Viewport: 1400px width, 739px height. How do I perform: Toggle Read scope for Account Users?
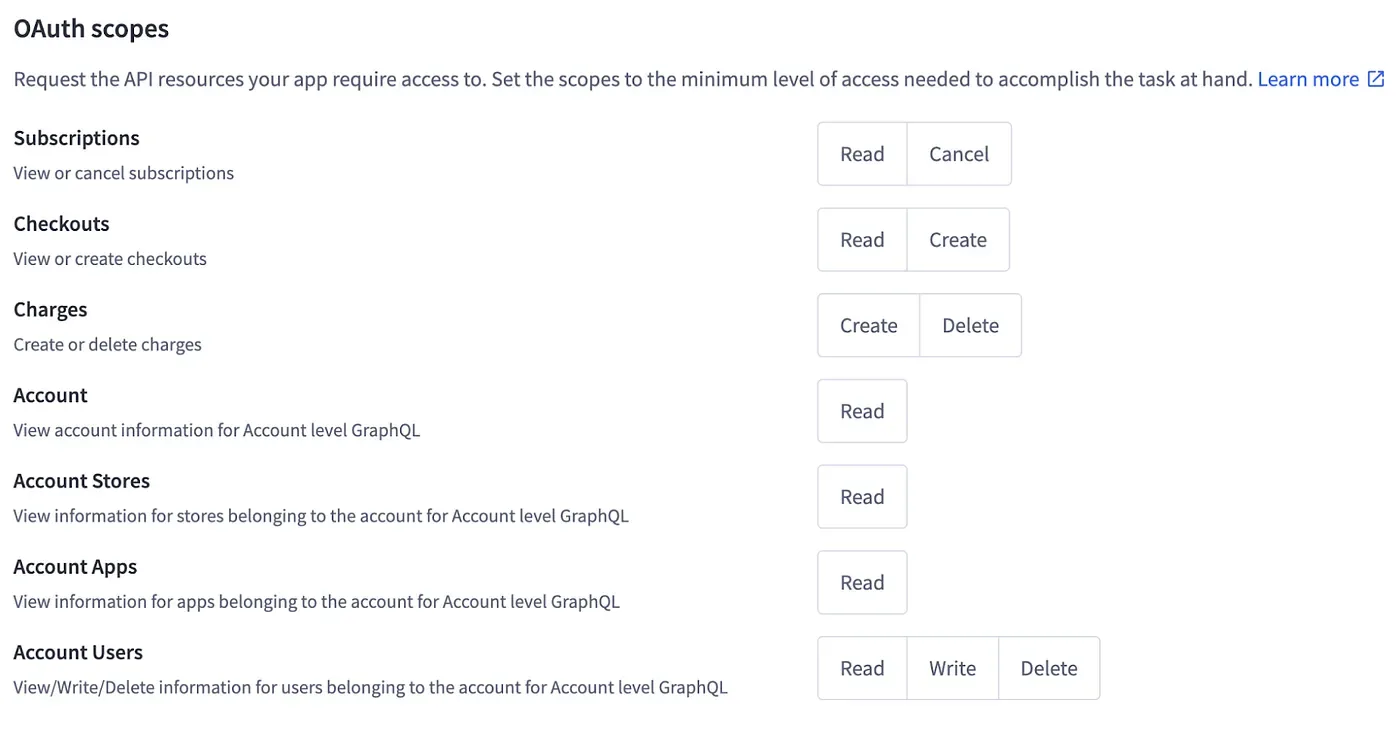(x=862, y=668)
